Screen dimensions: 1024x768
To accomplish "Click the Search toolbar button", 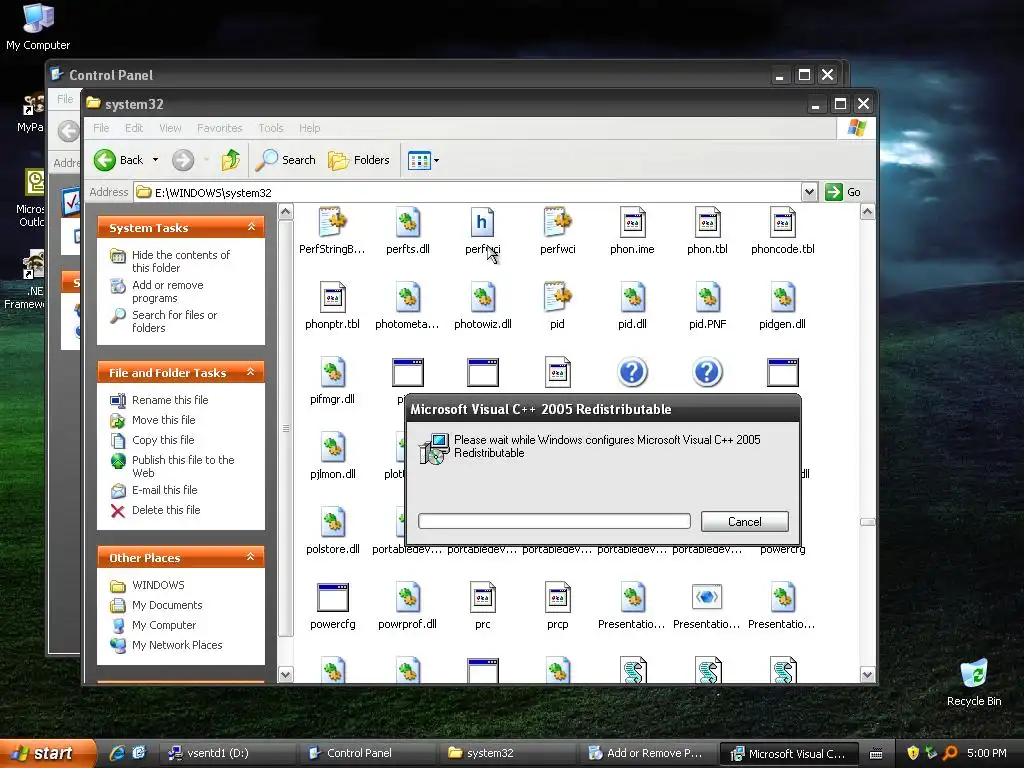I will (x=285, y=160).
